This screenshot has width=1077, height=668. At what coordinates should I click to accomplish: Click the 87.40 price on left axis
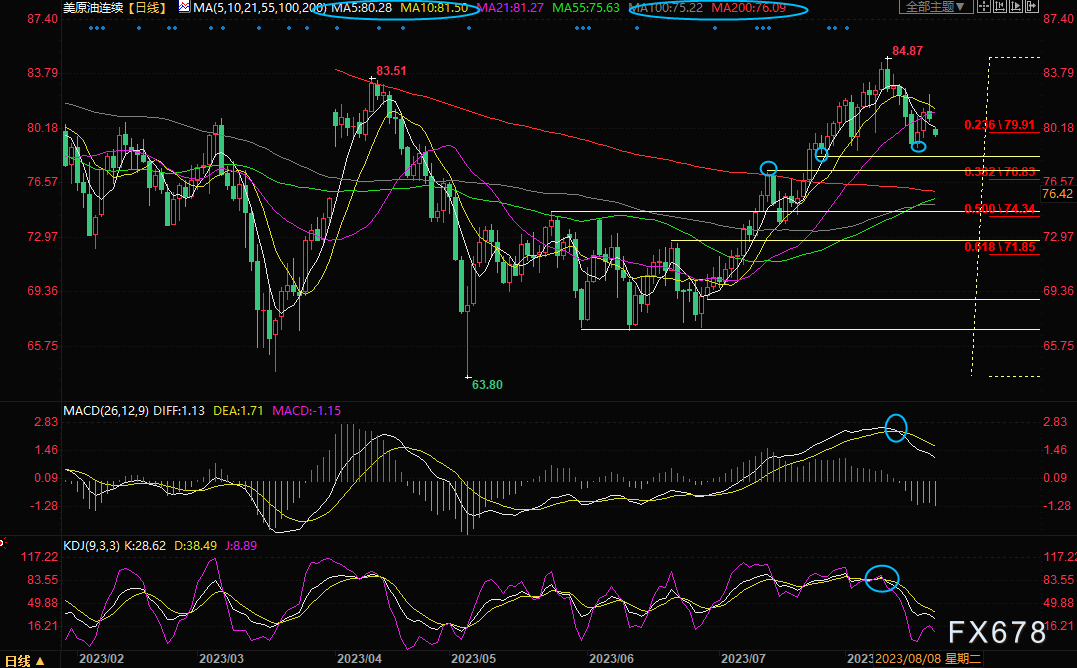point(43,19)
